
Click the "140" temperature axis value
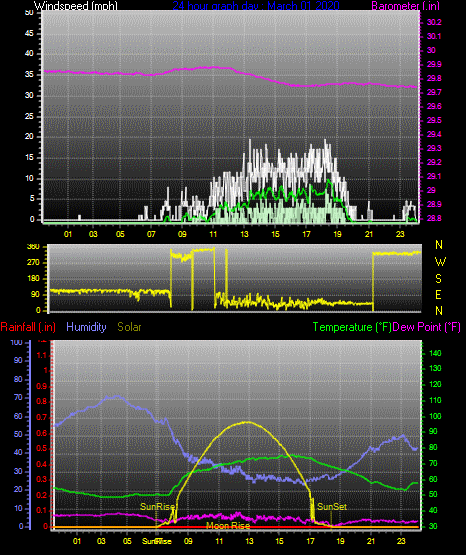435,353
